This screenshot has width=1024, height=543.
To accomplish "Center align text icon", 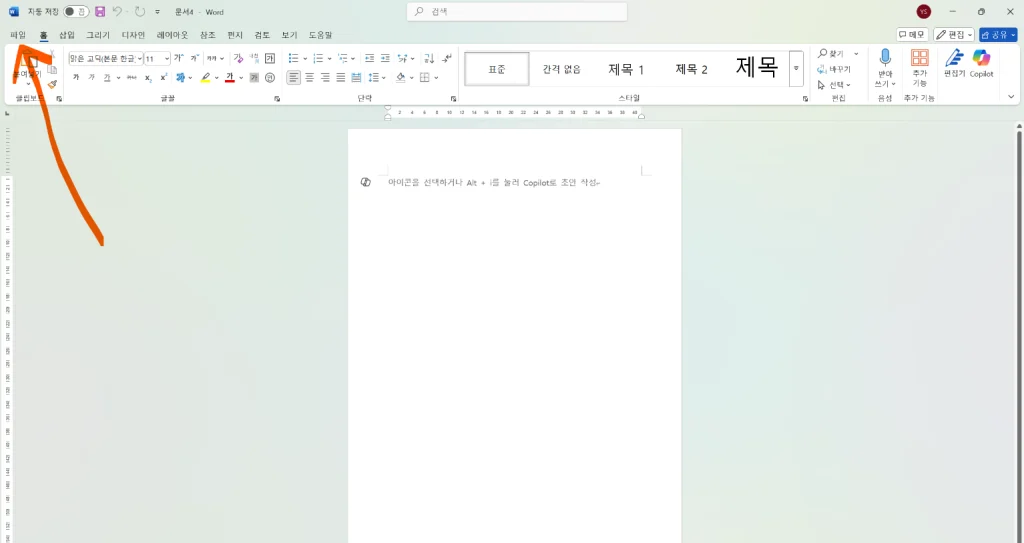I will coord(310,78).
